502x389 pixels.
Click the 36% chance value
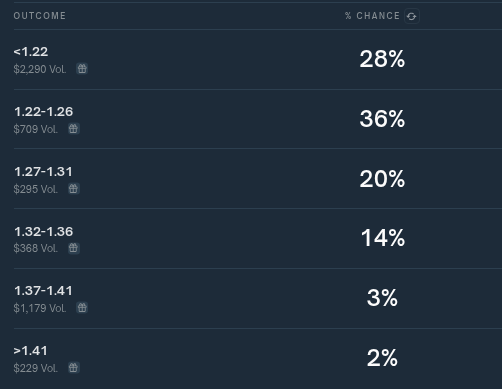tap(382, 119)
